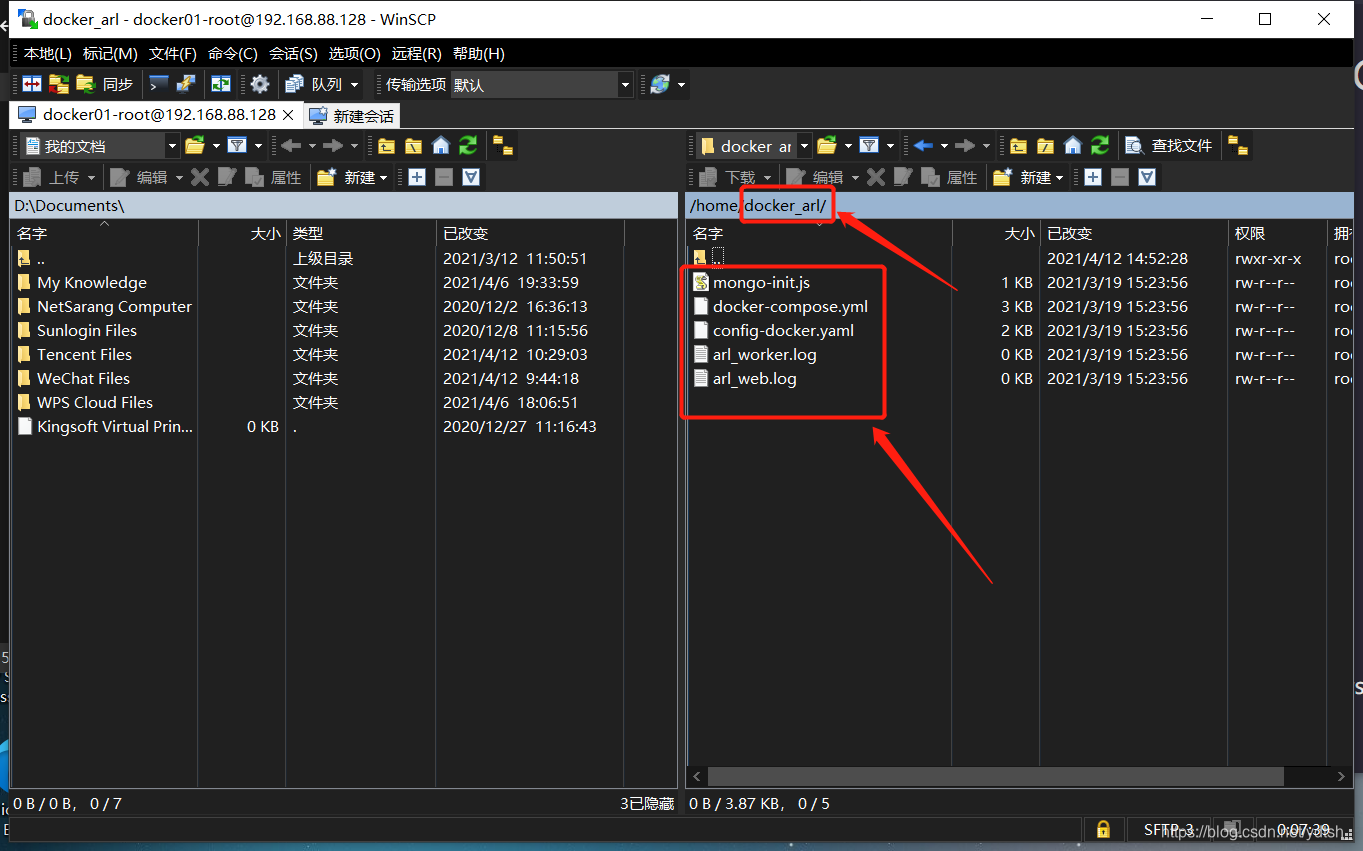Image resolution: width=1363 pixels, height=851 pixels.
Task: Sort remote files by 已改变 column header
Action: pos(1133,233)
